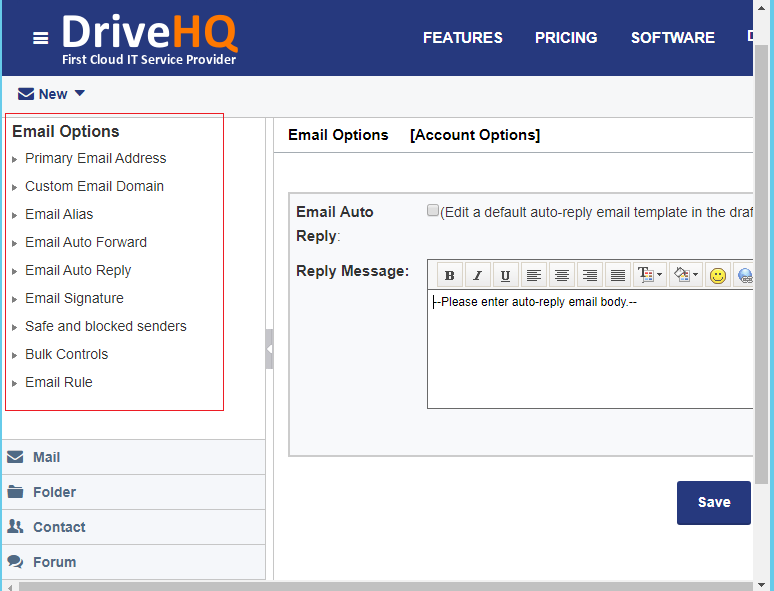774x591 pixels.
Task: Click the Folder icon in sidebar
Action: 15,491
